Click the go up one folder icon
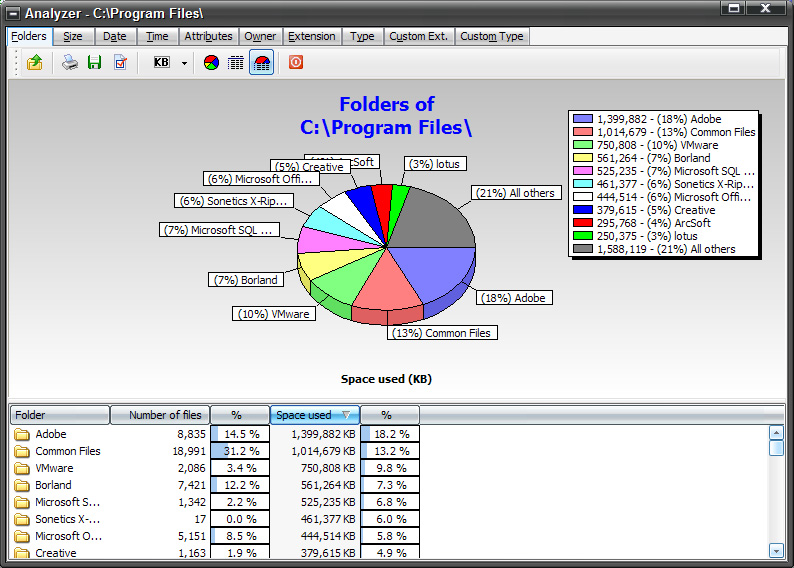This screenshot has width=794, height=568. coord(35,63)
